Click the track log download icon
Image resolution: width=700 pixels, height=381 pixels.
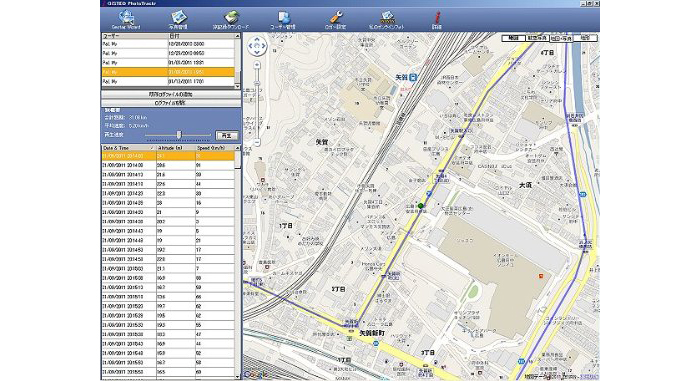click(x=231, y=20)
